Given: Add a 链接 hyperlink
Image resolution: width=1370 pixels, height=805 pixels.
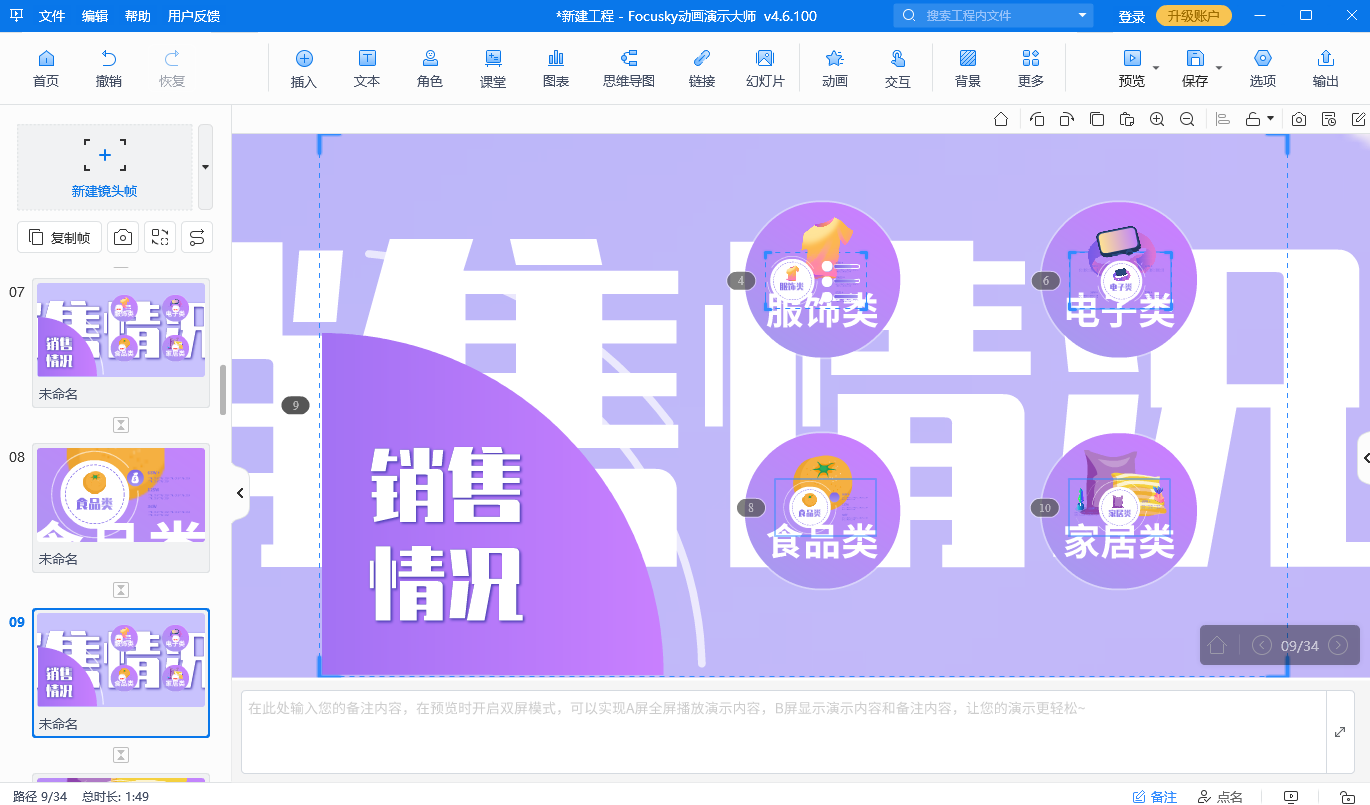Looking at the screenshot, I should click(x=702, y=69).
